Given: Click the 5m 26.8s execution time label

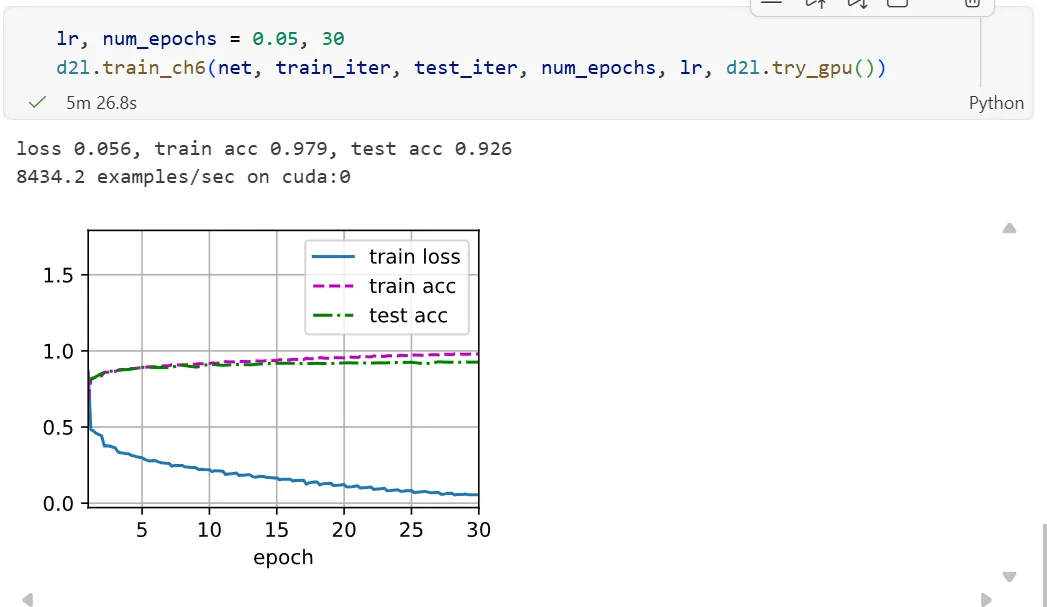Looking at the screenshot, I should pos(101,103).
